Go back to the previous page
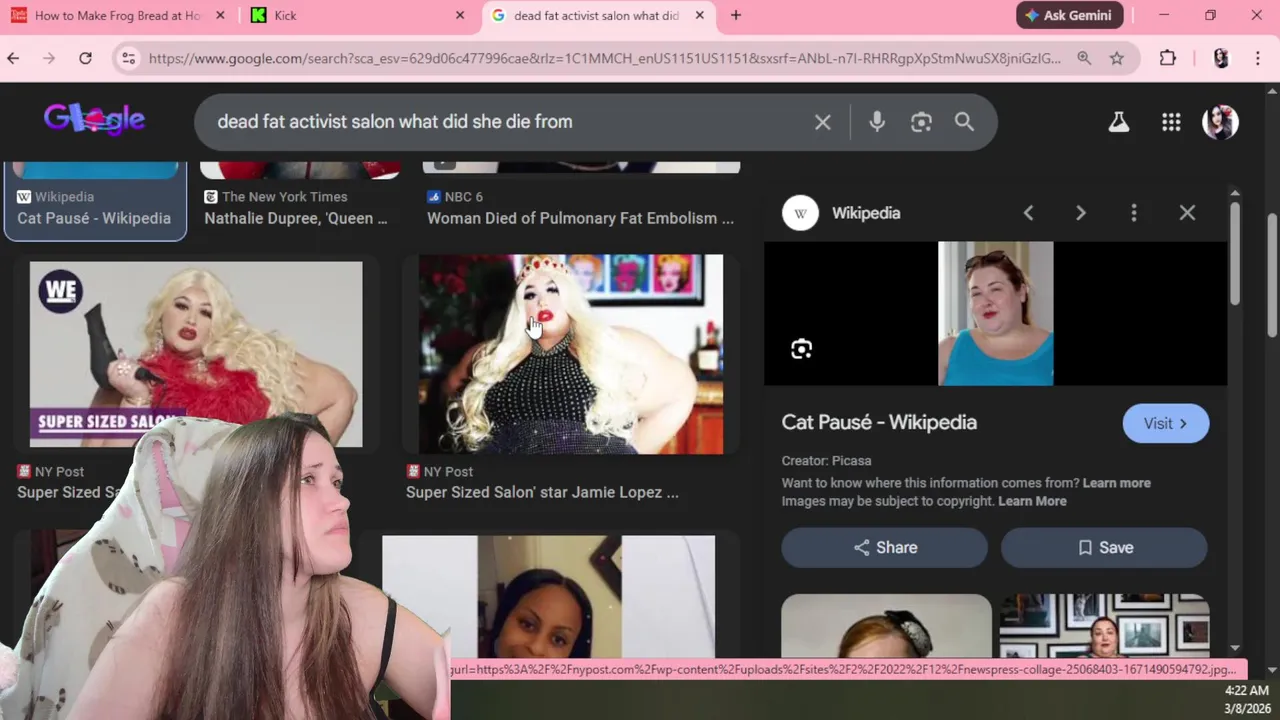The image size is (1280, 720). (x=13, y=58)
